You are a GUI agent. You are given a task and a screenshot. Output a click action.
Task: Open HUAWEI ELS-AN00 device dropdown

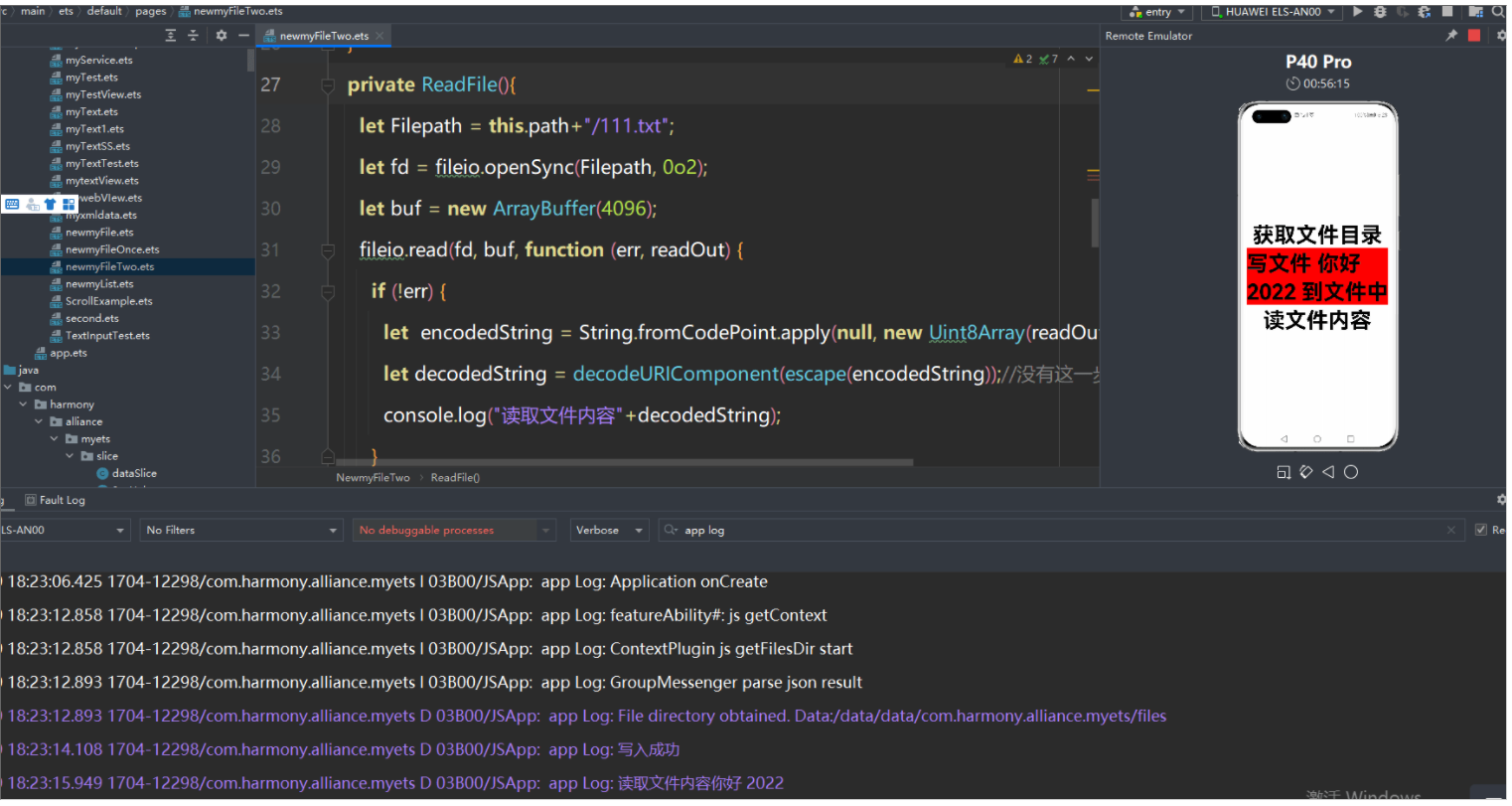coord(1274,12)
